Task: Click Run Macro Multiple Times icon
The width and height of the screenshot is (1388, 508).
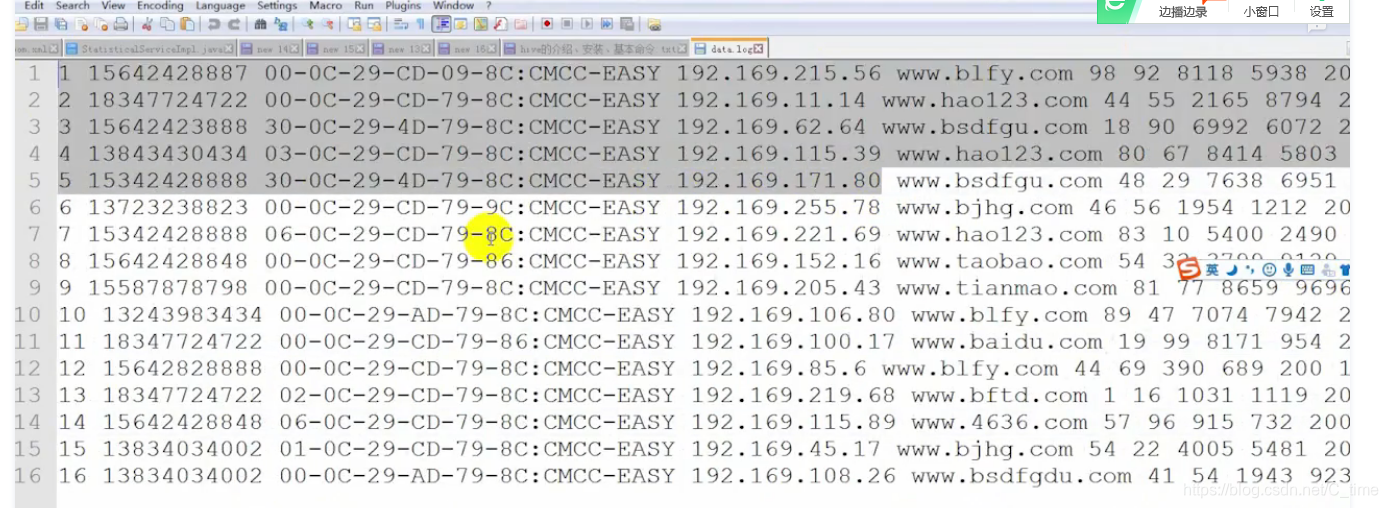Action: pyautogui.click(x=606, y=24)
